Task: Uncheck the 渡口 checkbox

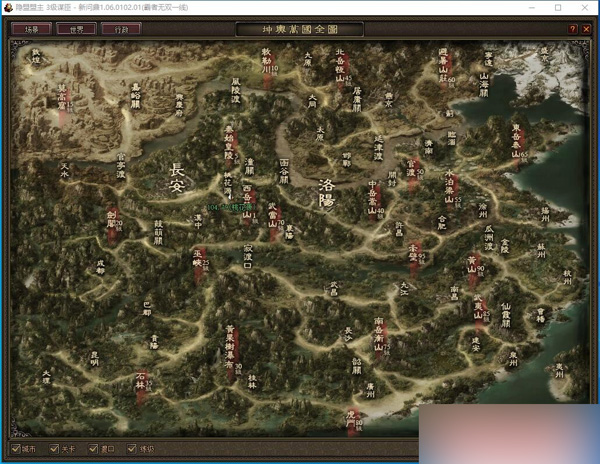Action: [x=94, y=448]
